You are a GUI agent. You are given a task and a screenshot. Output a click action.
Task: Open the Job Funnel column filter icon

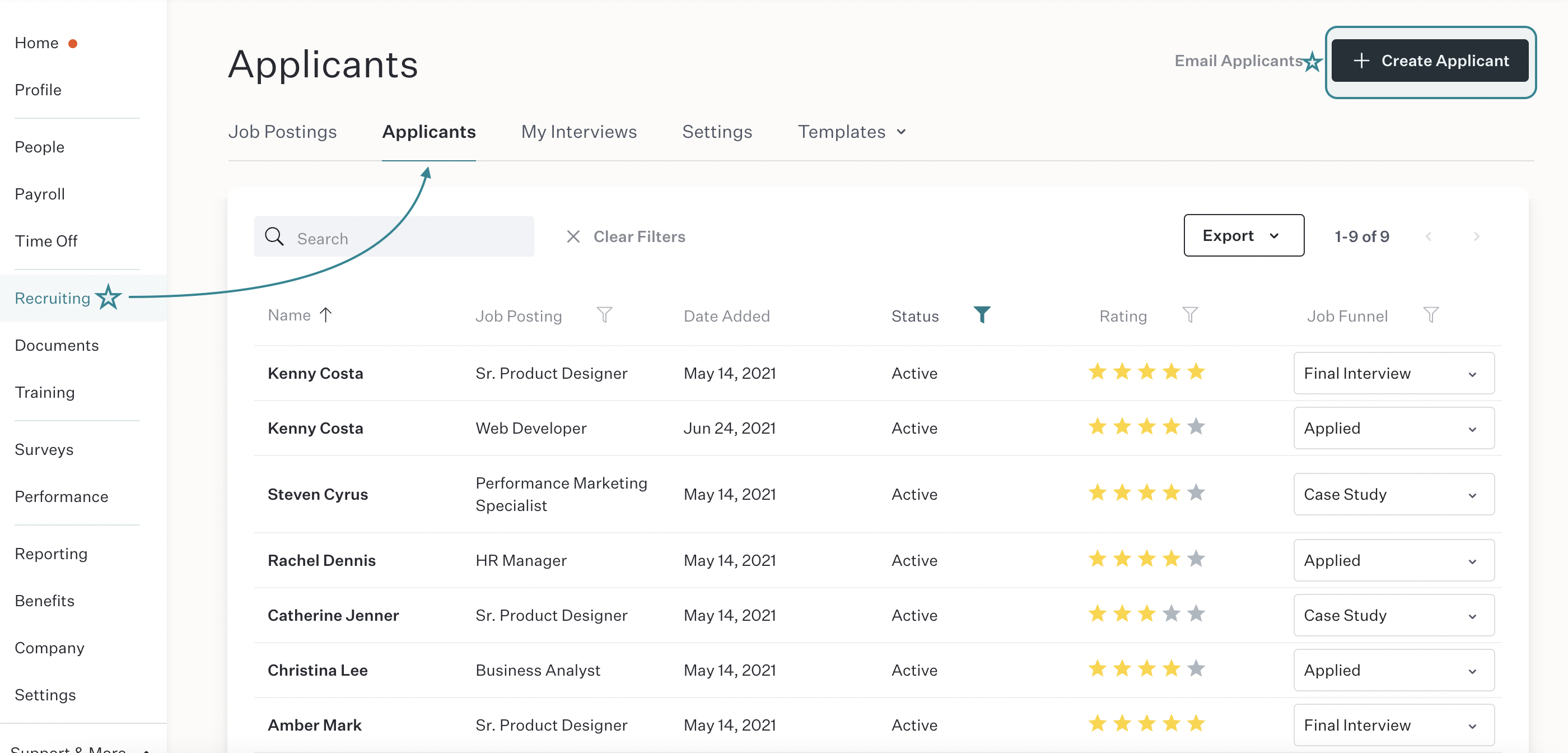point(1431,315)
